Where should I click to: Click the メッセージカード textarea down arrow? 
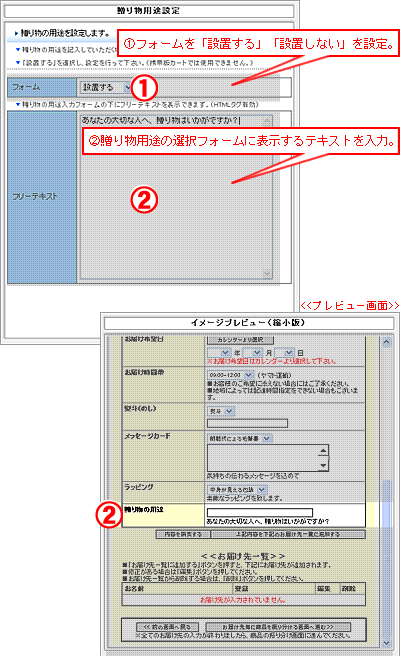point(323,465)
